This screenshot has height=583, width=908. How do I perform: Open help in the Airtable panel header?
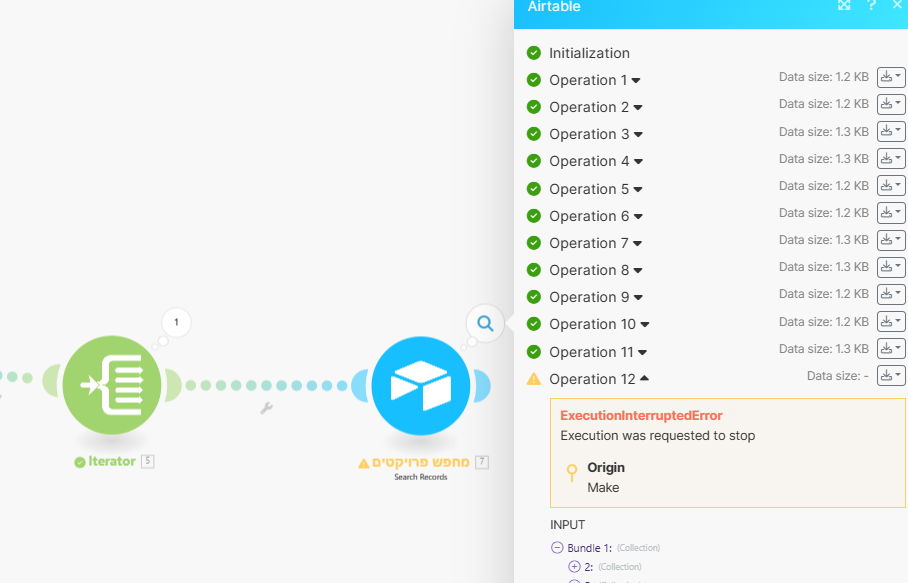pyautogui.click(x=871, y=5)
